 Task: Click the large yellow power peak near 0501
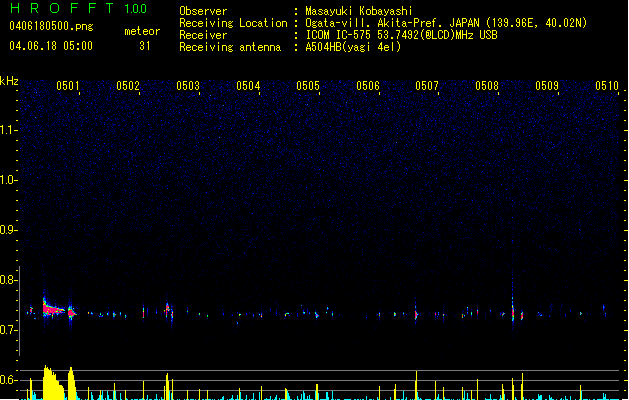[53, 382]
